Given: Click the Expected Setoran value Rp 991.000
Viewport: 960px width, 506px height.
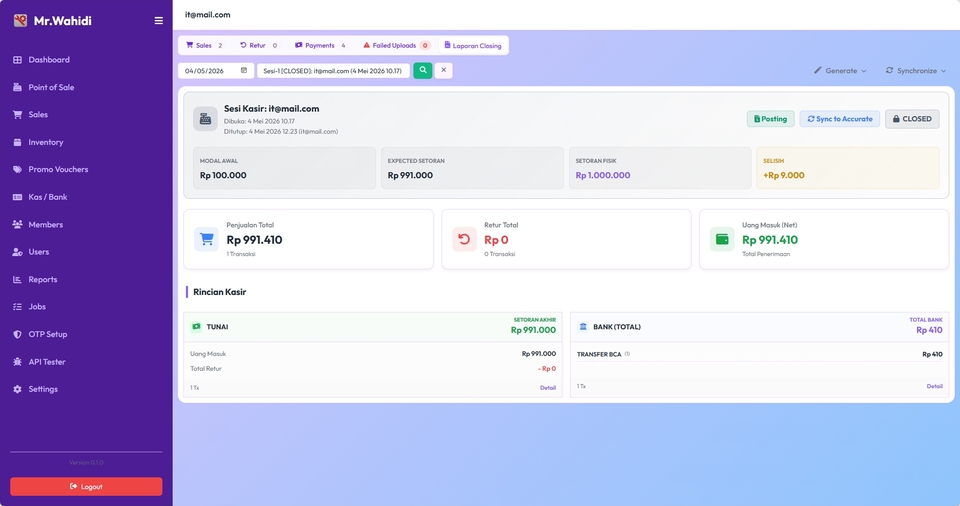Looking at the screenshot, I should [x=410, y=175].
